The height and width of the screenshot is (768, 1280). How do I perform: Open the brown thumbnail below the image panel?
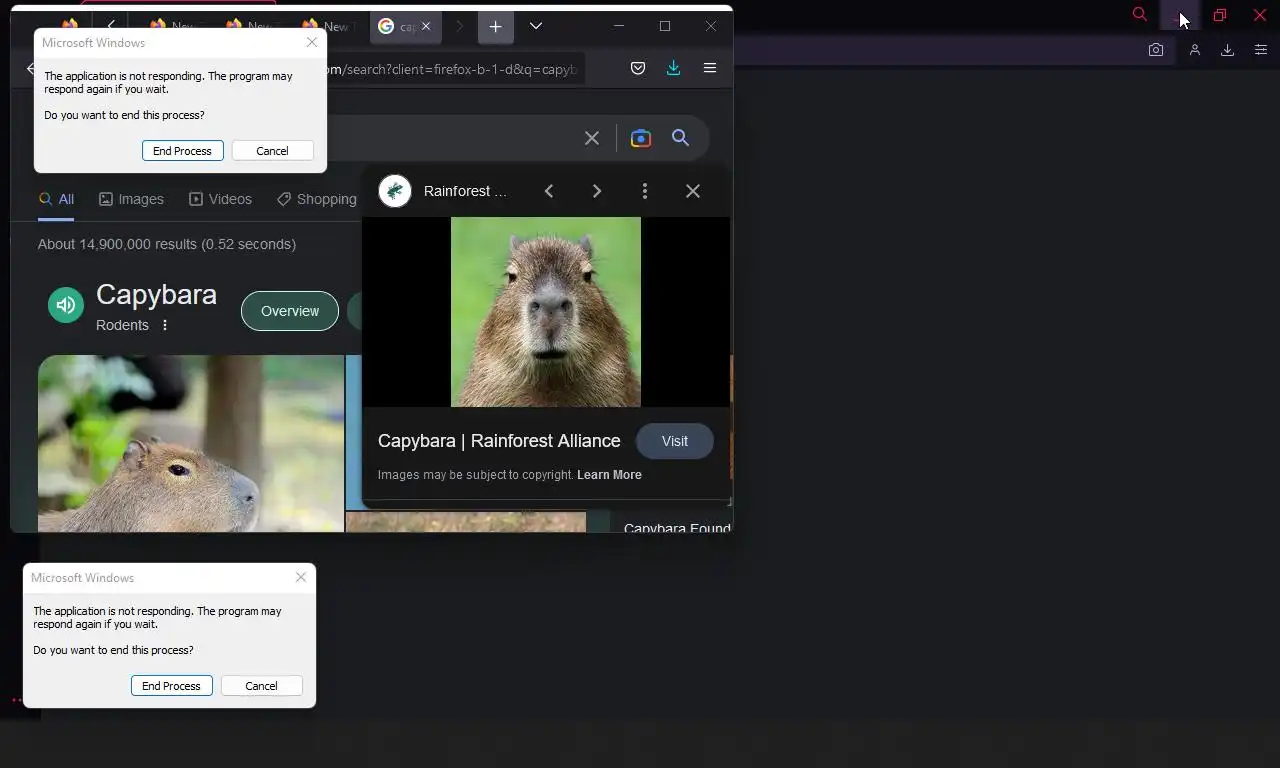[466, 522]
